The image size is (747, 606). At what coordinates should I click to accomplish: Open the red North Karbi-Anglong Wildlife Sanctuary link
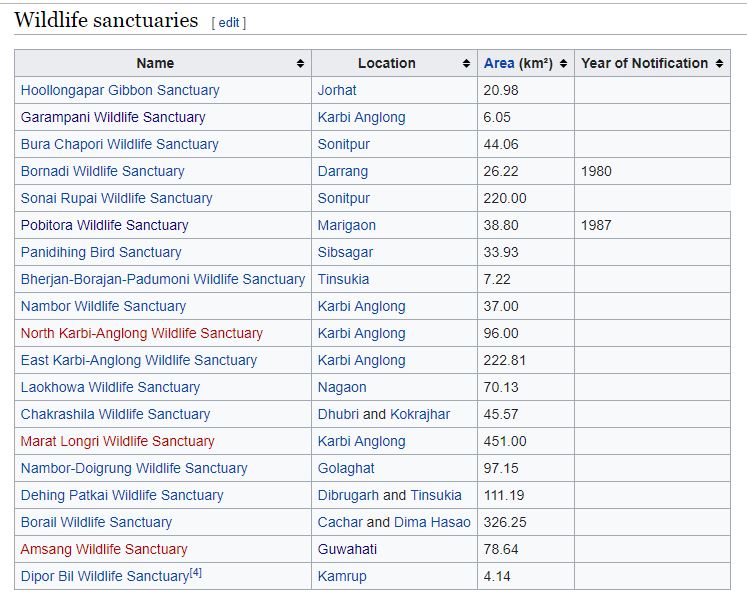[141, 333]
